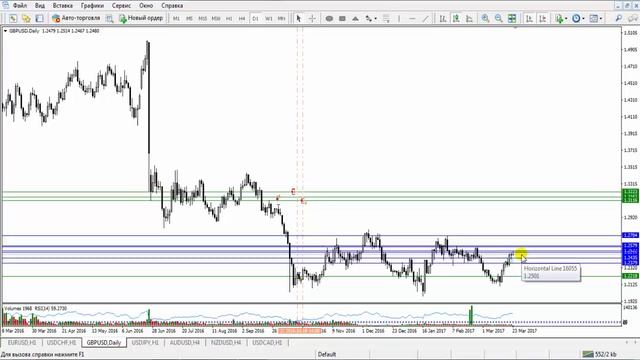
Task: Open the Файл menu
Action: point(20,6)
